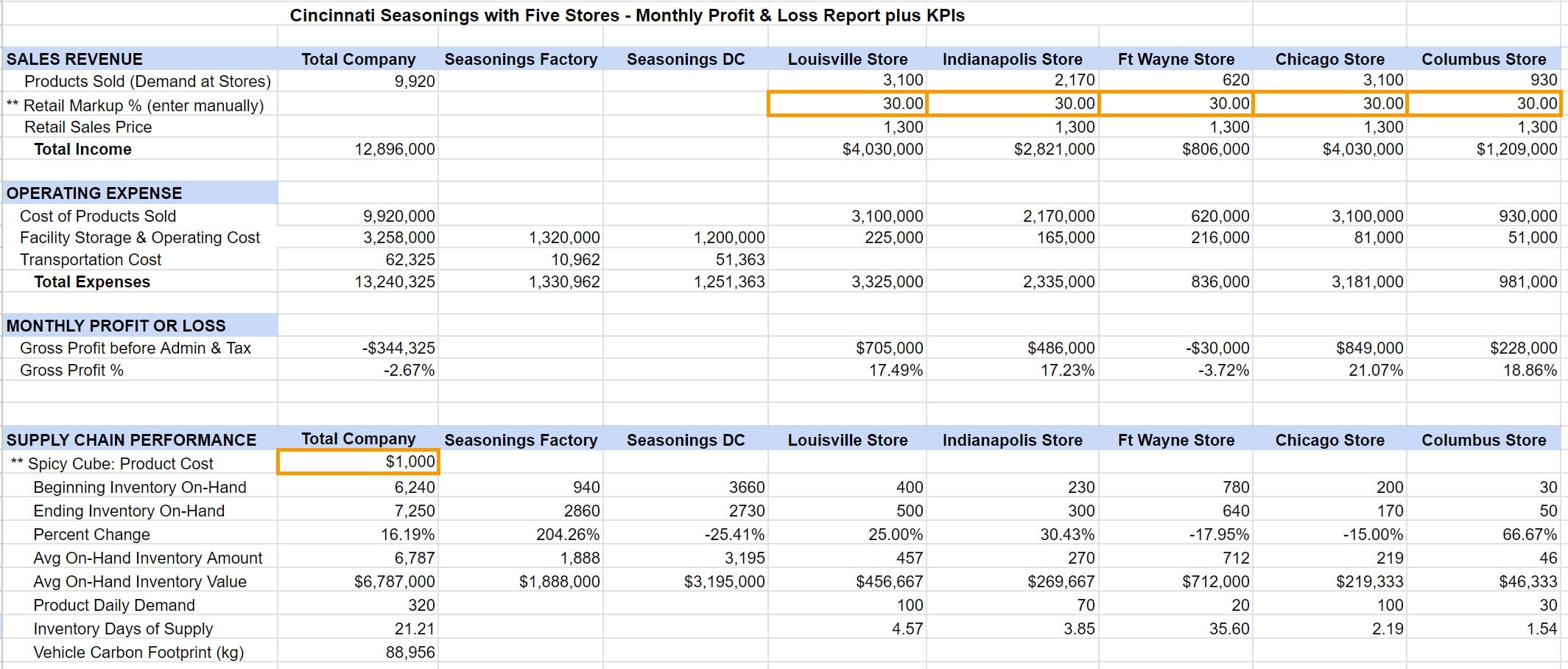Click Avg On-Hand Inventory Amount label
1568x669 pixels.
click(x=148, y=558)
